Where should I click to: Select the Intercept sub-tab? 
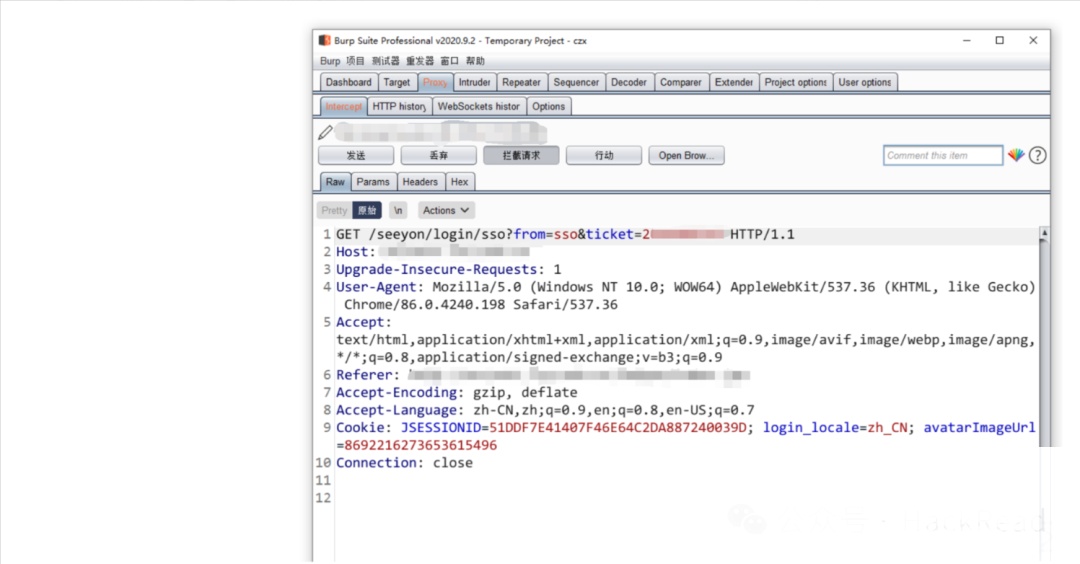(343, 106)
